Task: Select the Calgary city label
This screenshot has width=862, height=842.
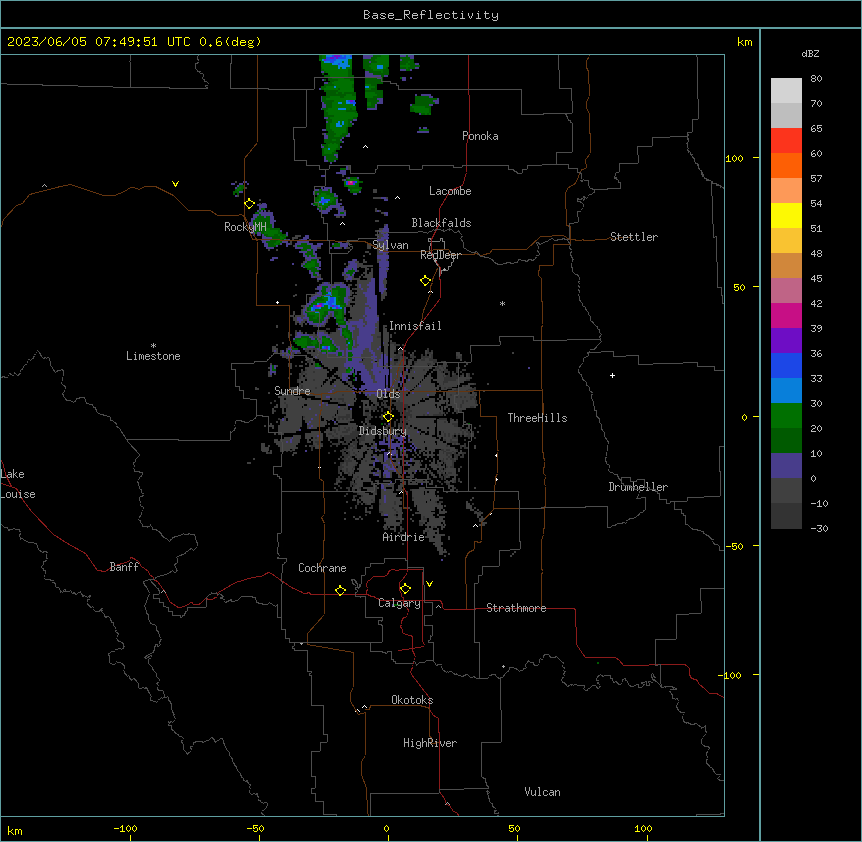Action: tap(399, 603)
